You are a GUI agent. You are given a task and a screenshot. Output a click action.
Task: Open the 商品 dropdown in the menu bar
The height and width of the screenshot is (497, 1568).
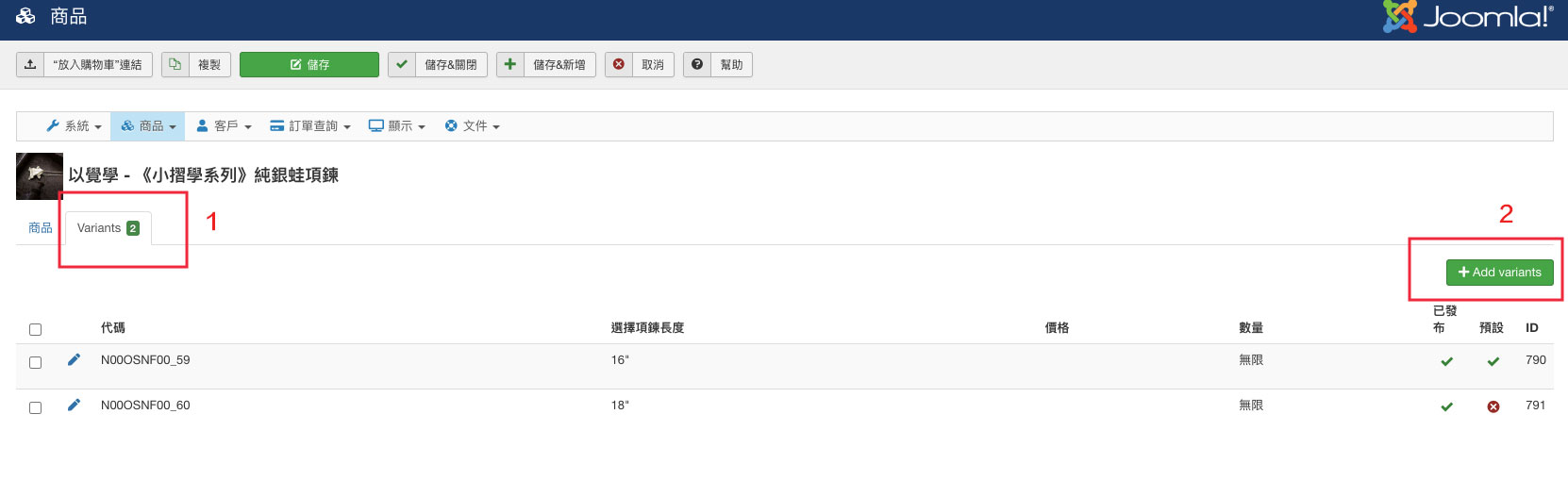(148, 125)
